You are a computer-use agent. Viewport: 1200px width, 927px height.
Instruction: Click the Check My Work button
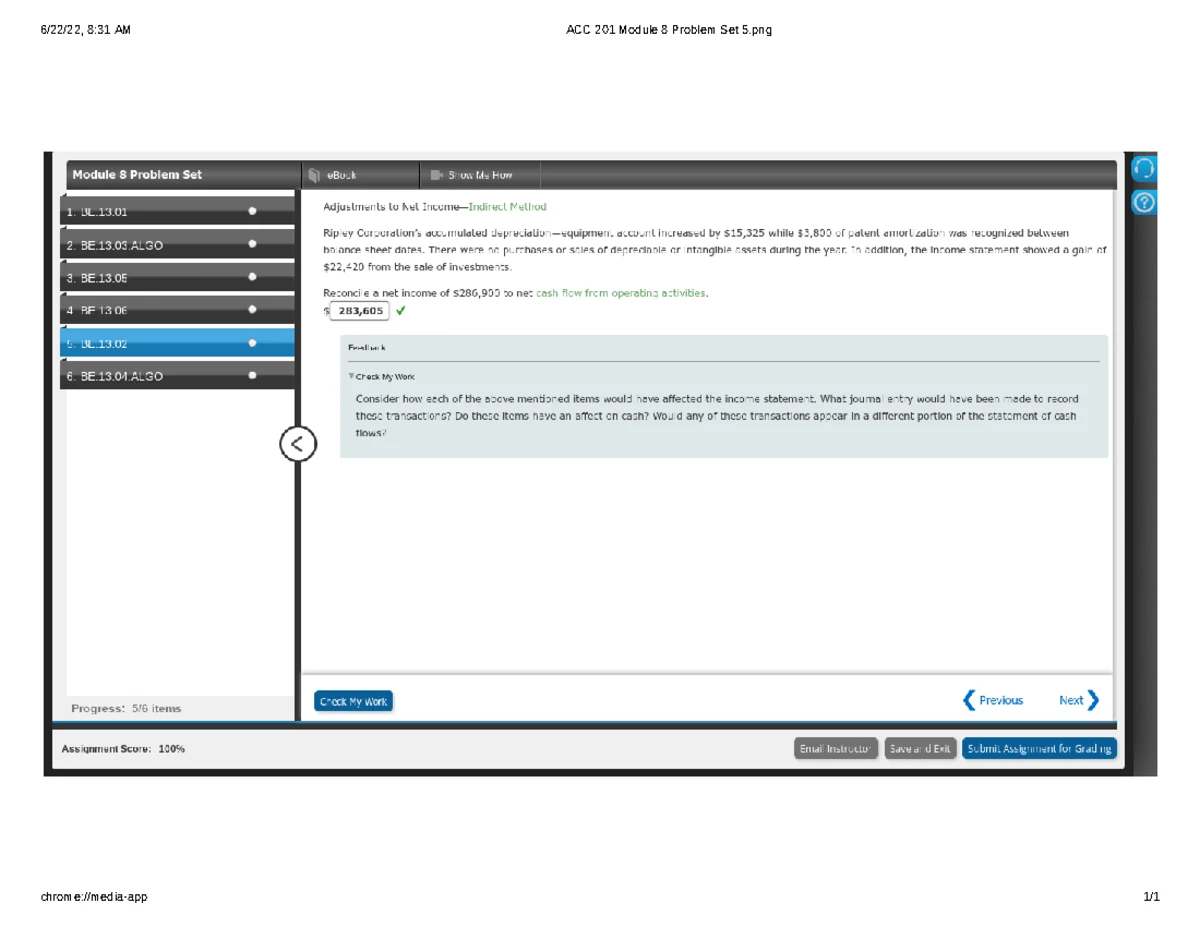coord(353,702)
